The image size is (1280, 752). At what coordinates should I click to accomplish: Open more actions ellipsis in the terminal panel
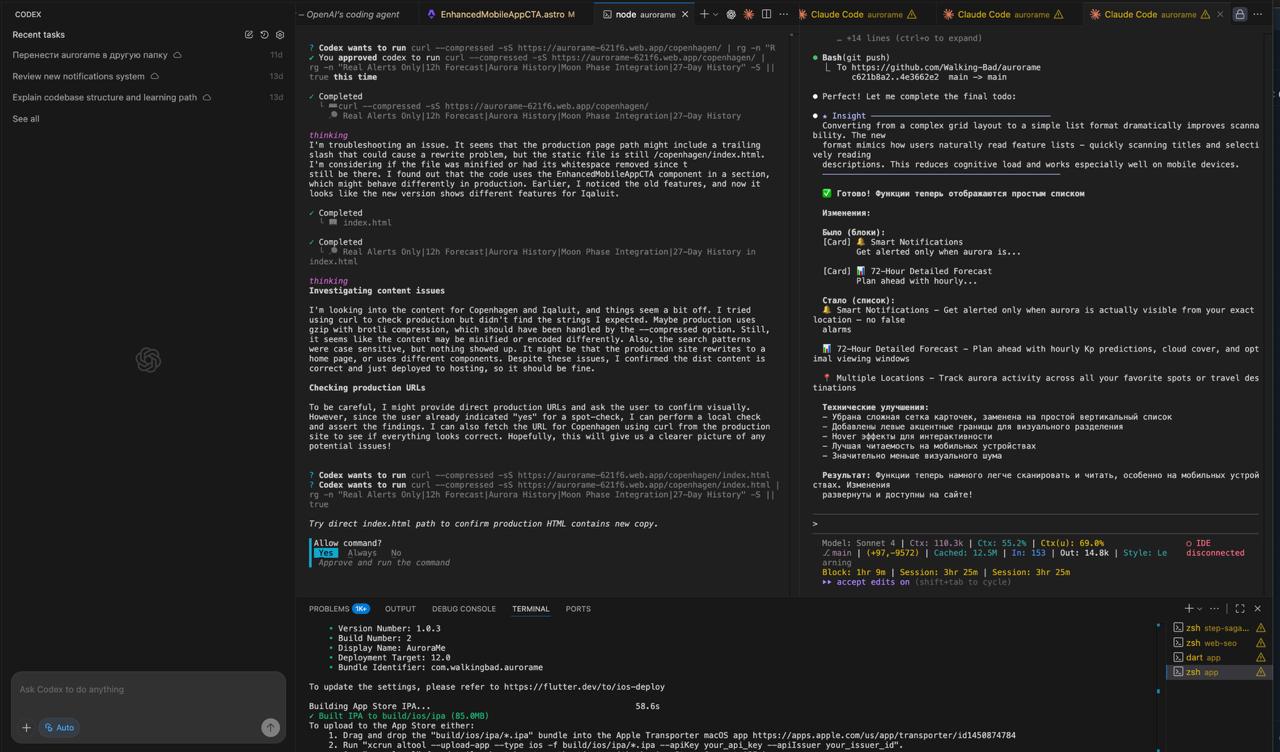[1215, 608]
